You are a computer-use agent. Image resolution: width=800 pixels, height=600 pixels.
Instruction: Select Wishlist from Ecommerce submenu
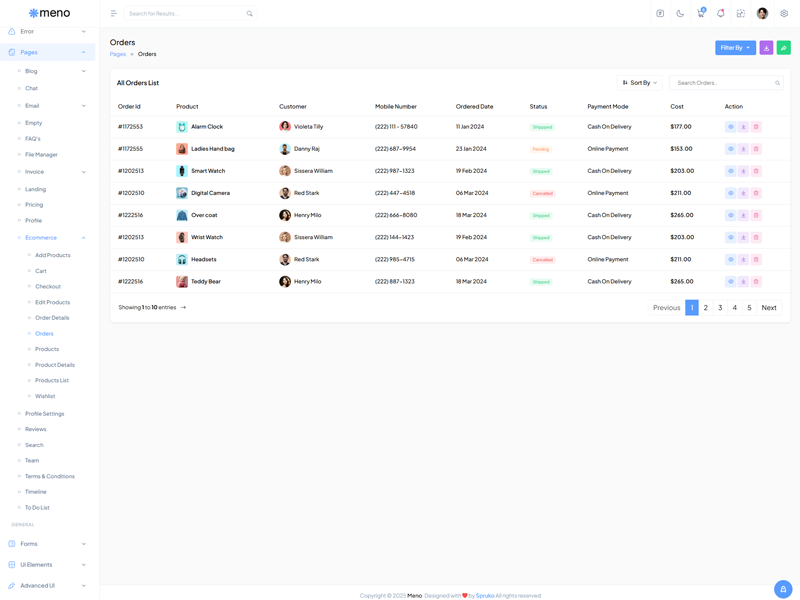tap(45, 396)
